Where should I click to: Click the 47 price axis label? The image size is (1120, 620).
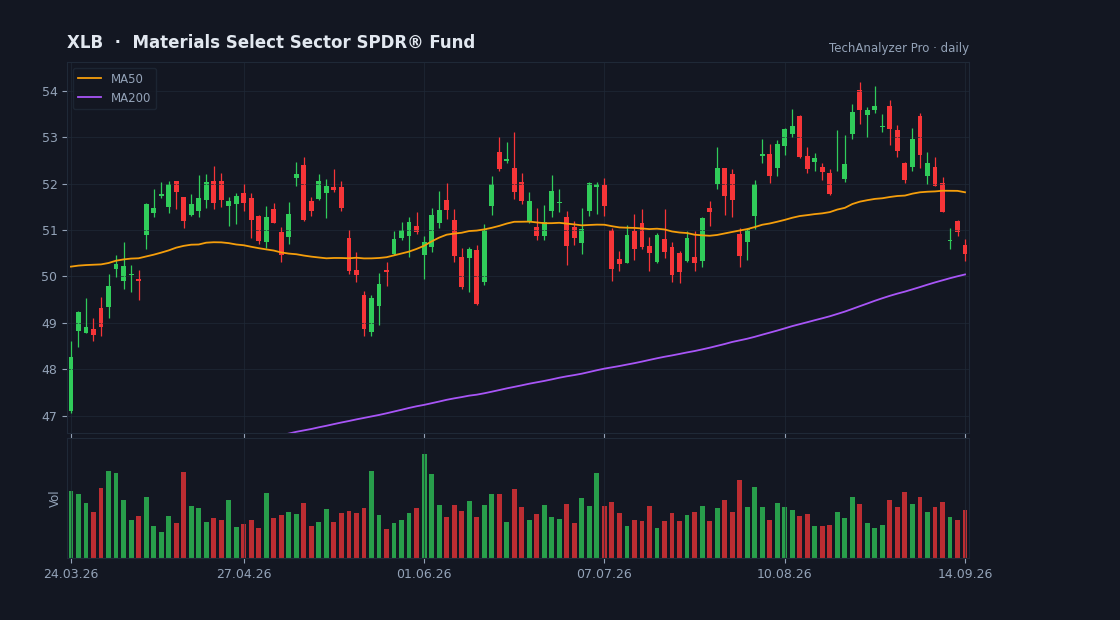coord(50,416)
